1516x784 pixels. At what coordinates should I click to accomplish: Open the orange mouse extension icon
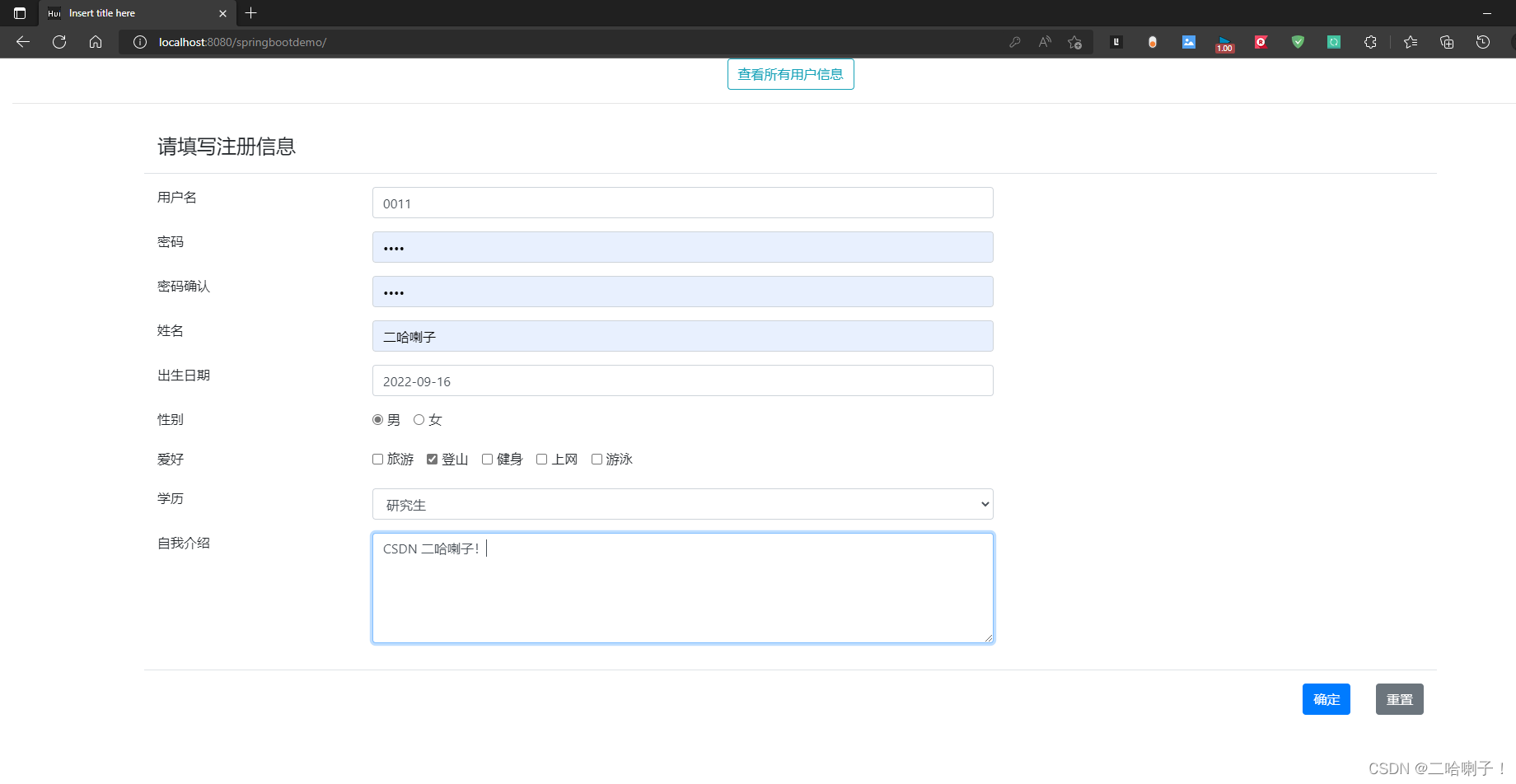(x=1153, y=42)
